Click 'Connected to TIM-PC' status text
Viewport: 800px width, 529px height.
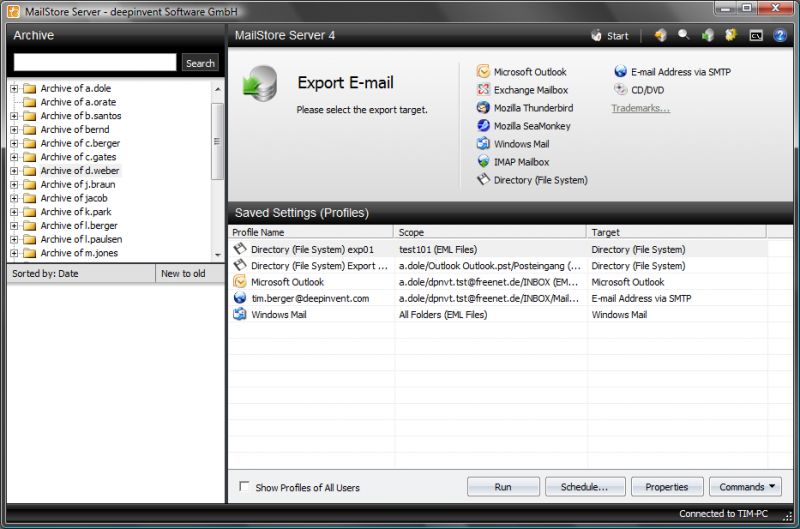pos(723,514)
